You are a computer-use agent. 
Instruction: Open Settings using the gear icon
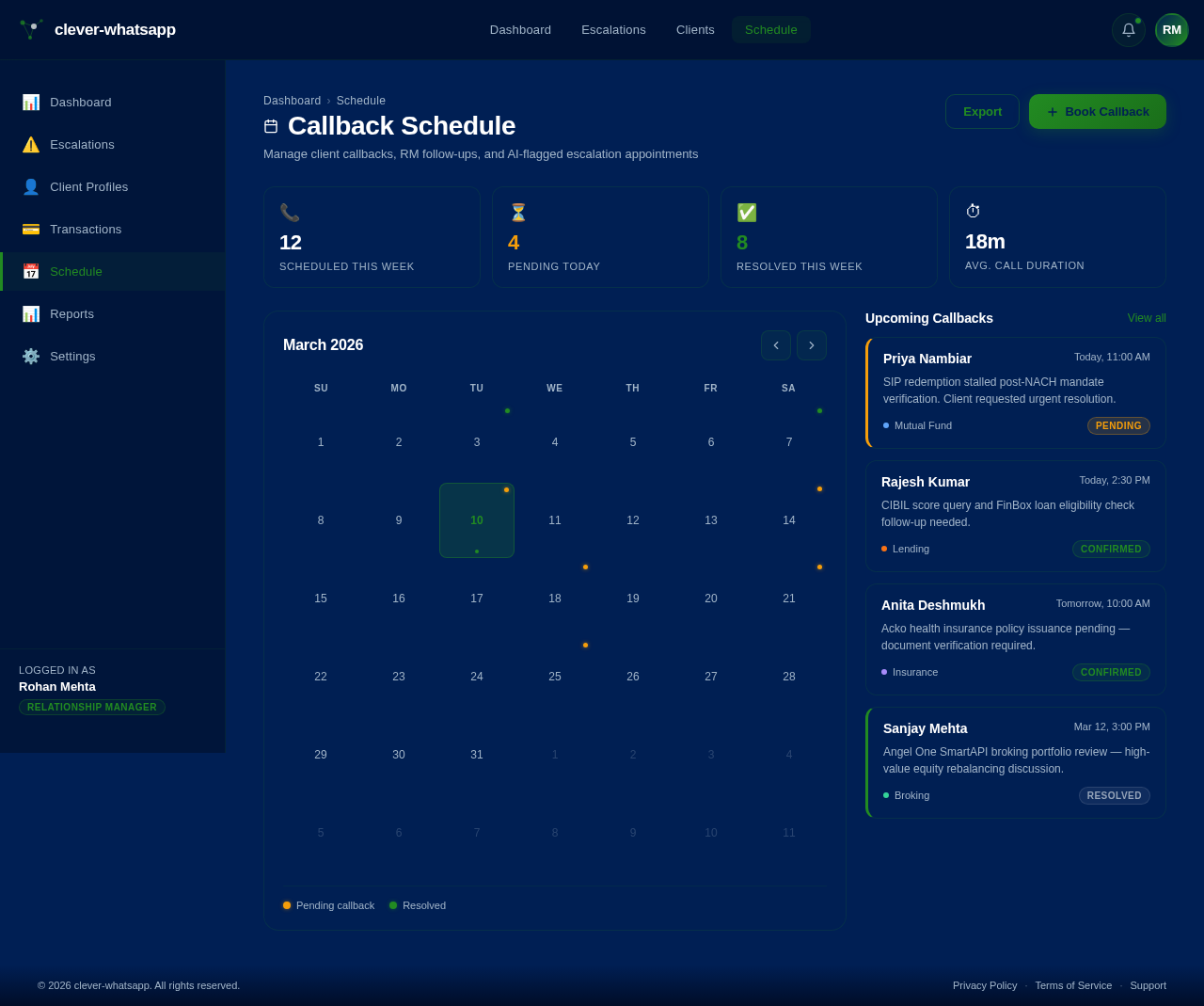pyautogui.click(x=31, y=356)
